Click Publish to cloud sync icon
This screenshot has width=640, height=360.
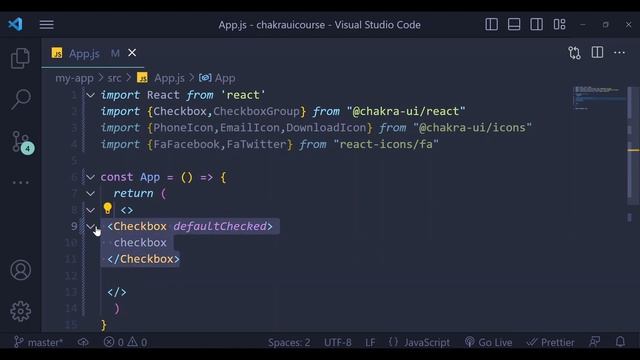click(83, 342)
